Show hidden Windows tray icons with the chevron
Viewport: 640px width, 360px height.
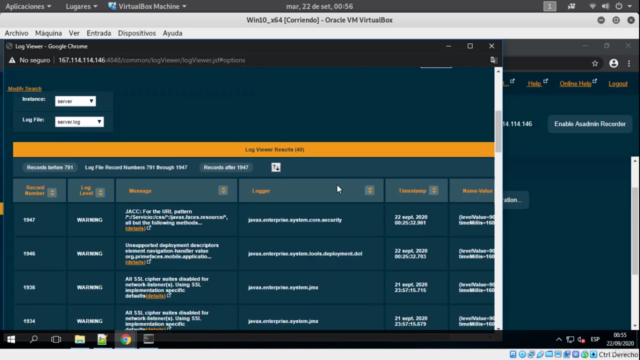coord(559,340)
